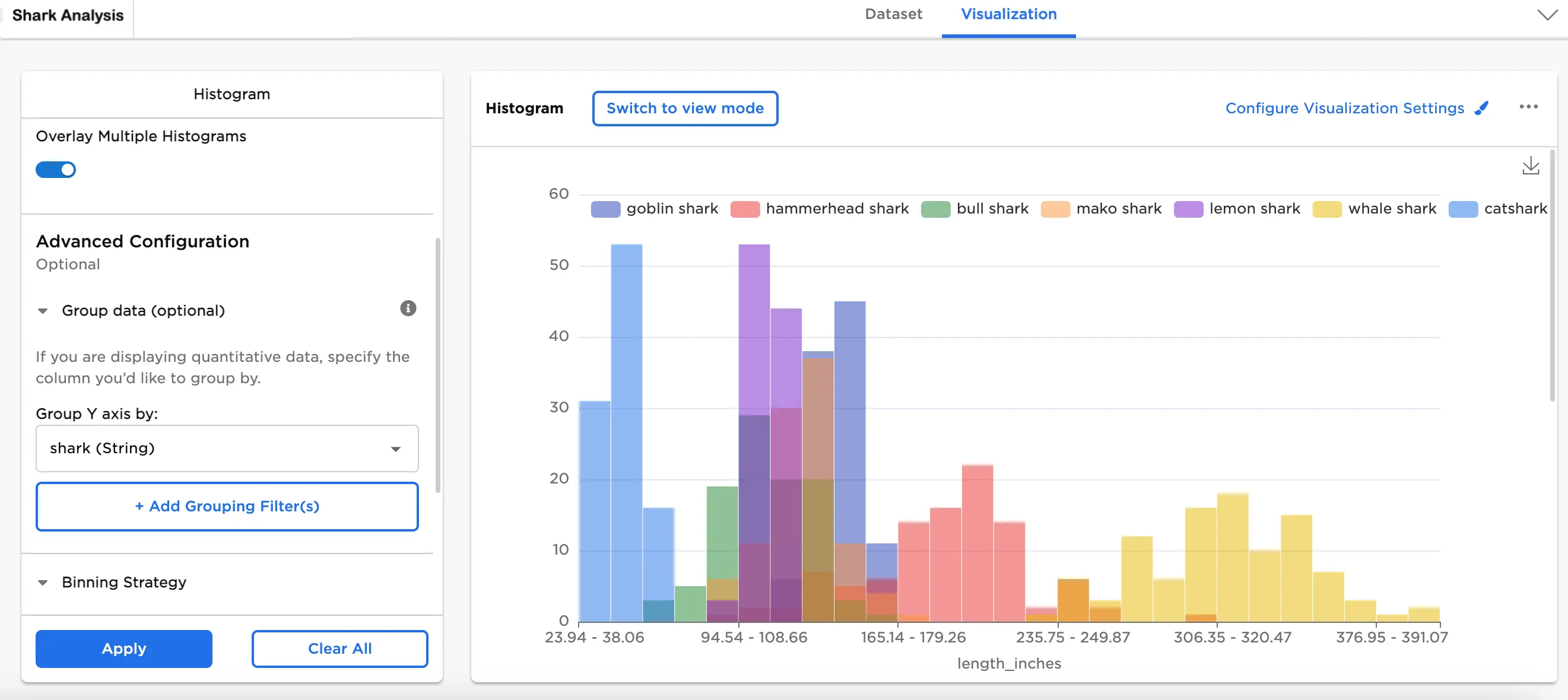Click Switch to view mode button
The image size is (1568, 700).
pyautogui.click(x=684, y=108)
